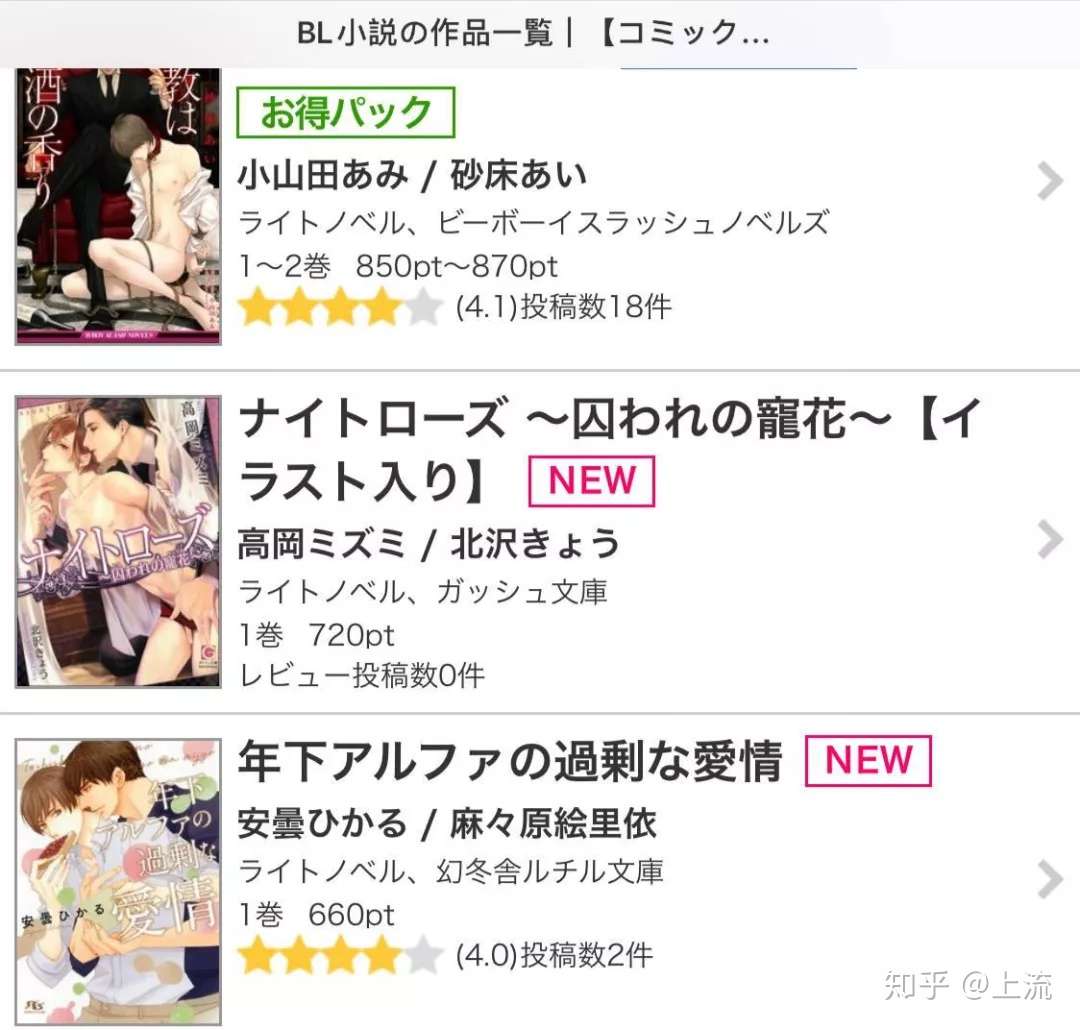Open 年下アルファの過剰な愛情 via its right chevron

point(1050,879)
